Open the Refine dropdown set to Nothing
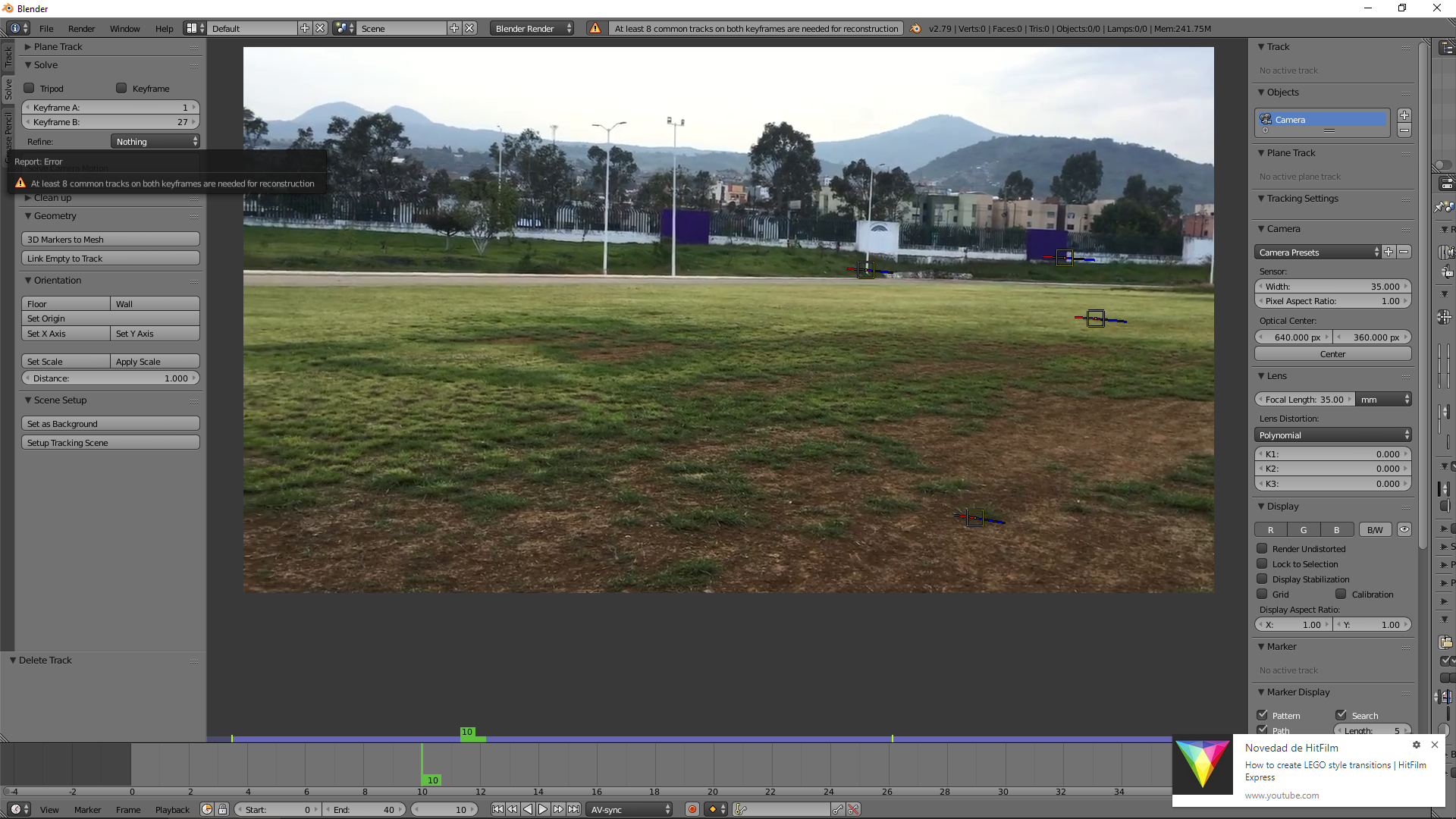This screenshot has height=819, width=1456. point(155,142)
